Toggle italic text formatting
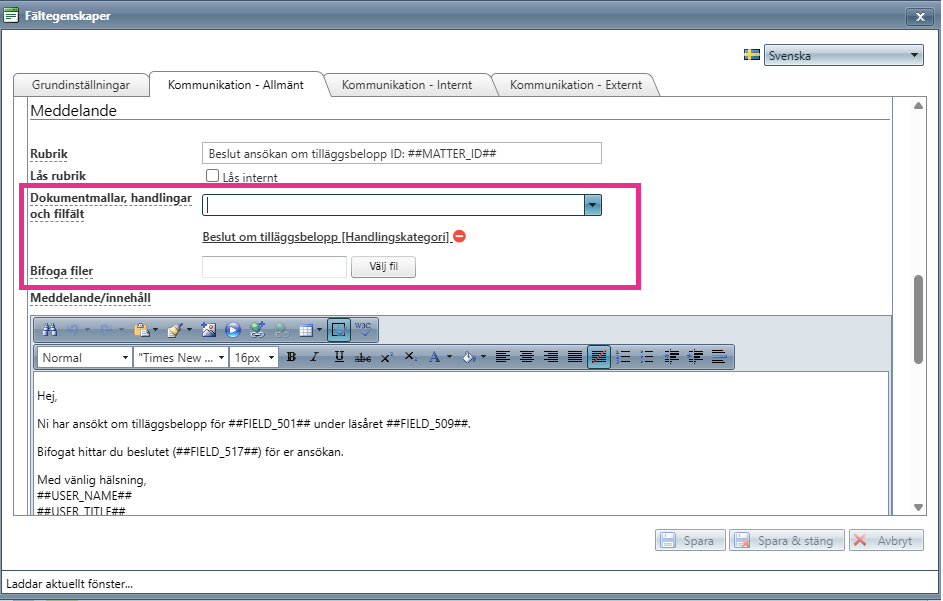The image size is (943, 601). tap(314, 357)
